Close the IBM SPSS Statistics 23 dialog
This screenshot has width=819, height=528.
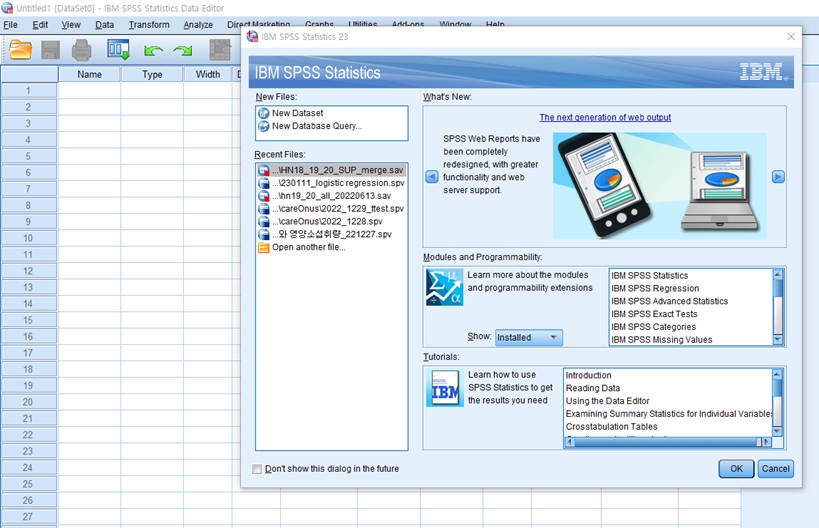click(x=791, y=37)
